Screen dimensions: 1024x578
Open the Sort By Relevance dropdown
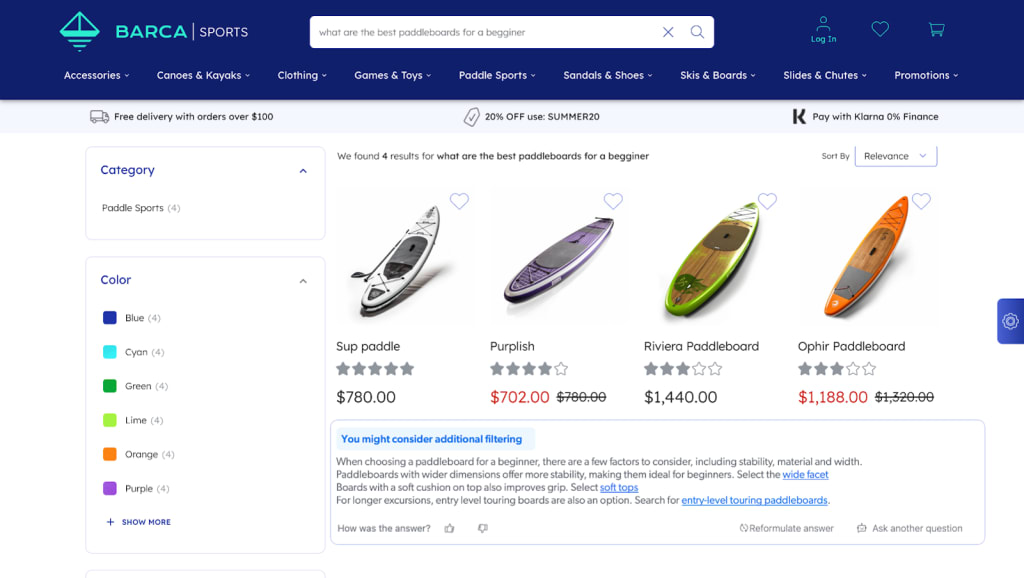pyautogui.click(x=896, y=156)
